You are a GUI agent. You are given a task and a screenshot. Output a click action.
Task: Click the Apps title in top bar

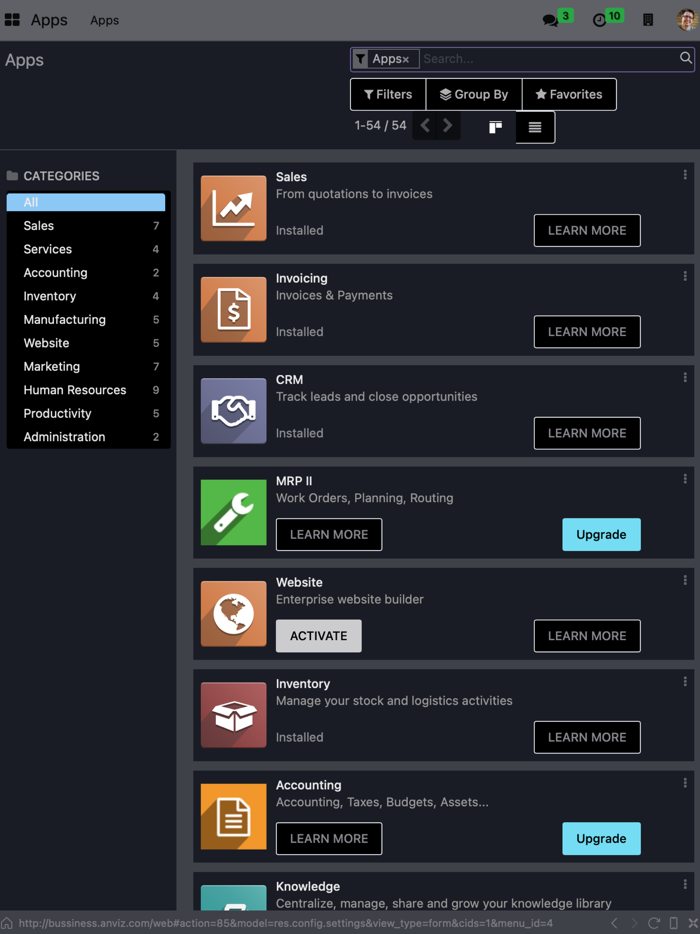coord(49,20)
